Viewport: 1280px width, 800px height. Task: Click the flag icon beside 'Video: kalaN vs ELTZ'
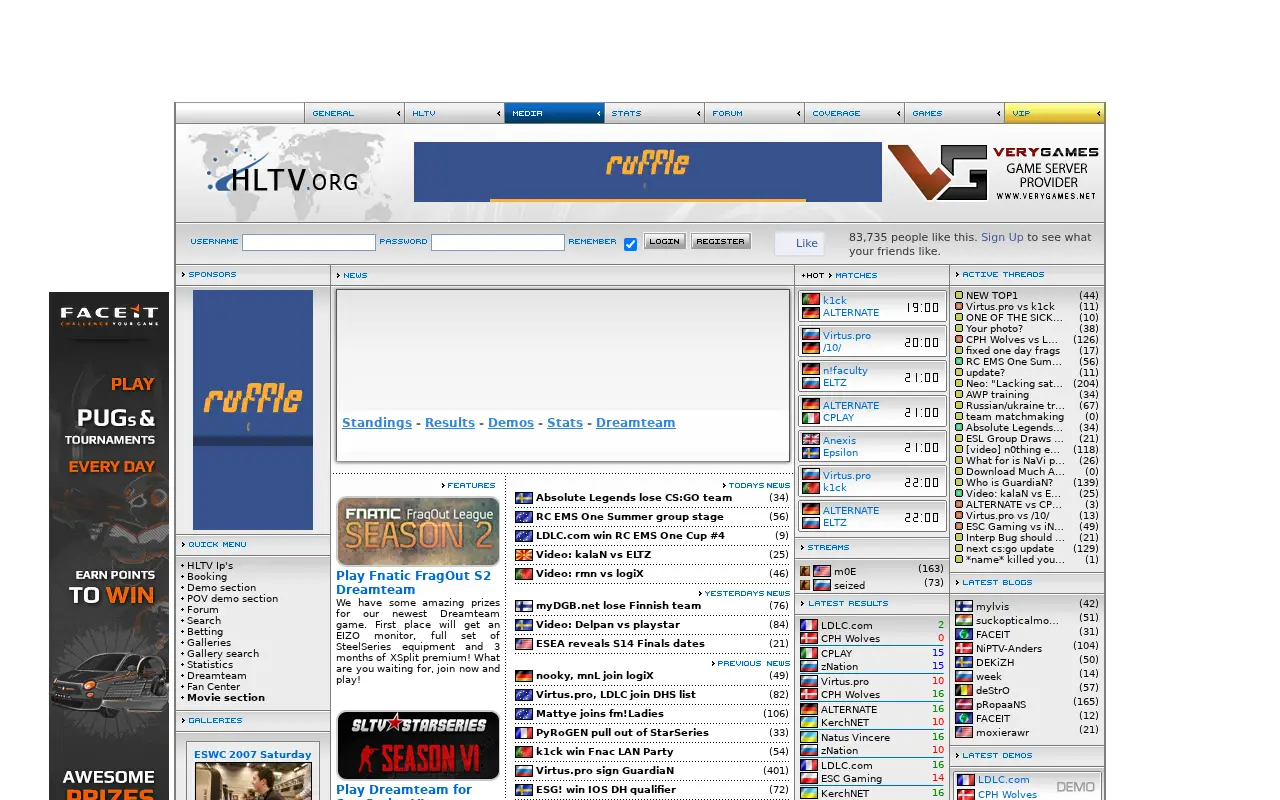(523, 555)
